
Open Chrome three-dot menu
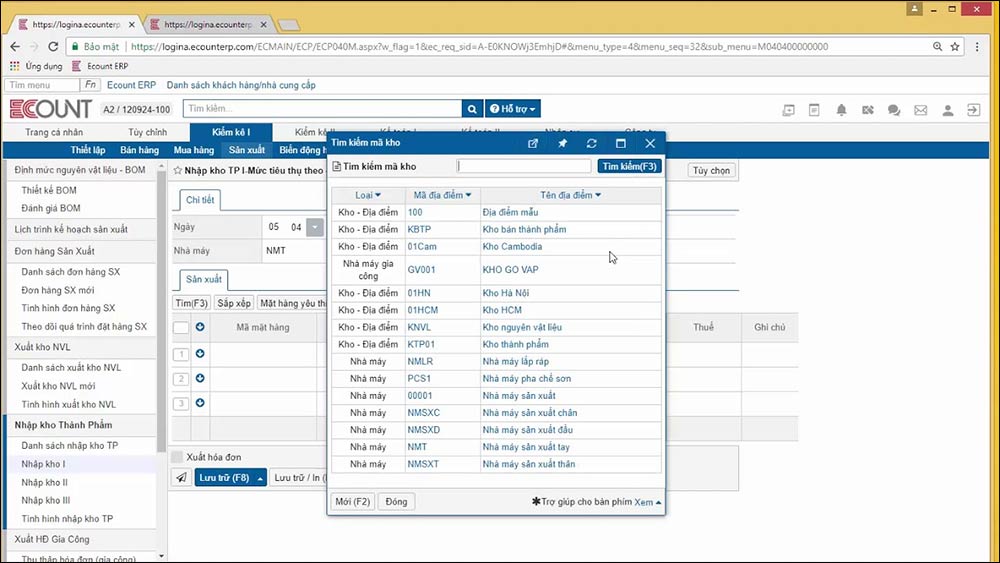coord(977,47)
